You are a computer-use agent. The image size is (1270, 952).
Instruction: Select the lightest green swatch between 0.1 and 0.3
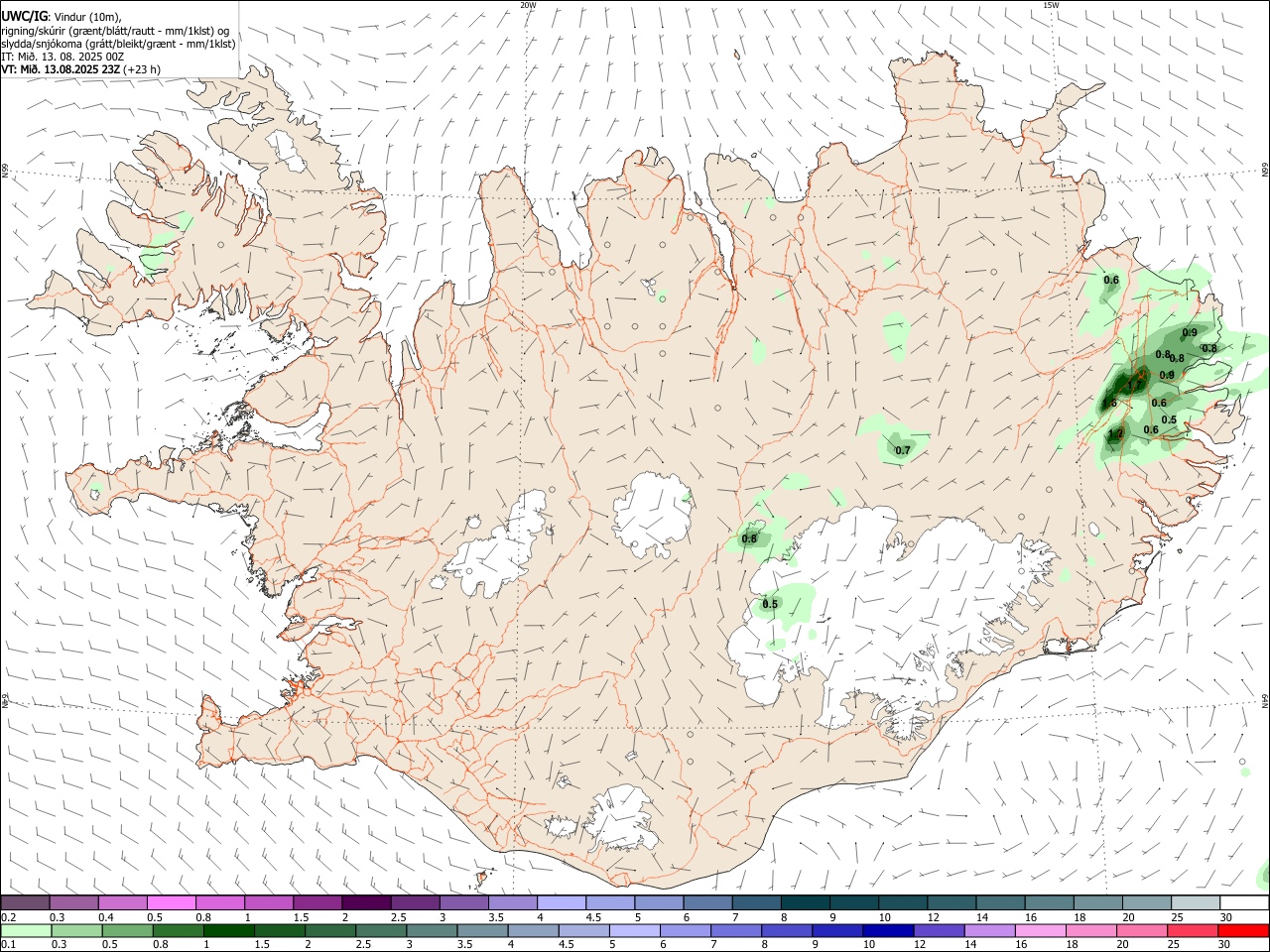(x=26, y=931)
